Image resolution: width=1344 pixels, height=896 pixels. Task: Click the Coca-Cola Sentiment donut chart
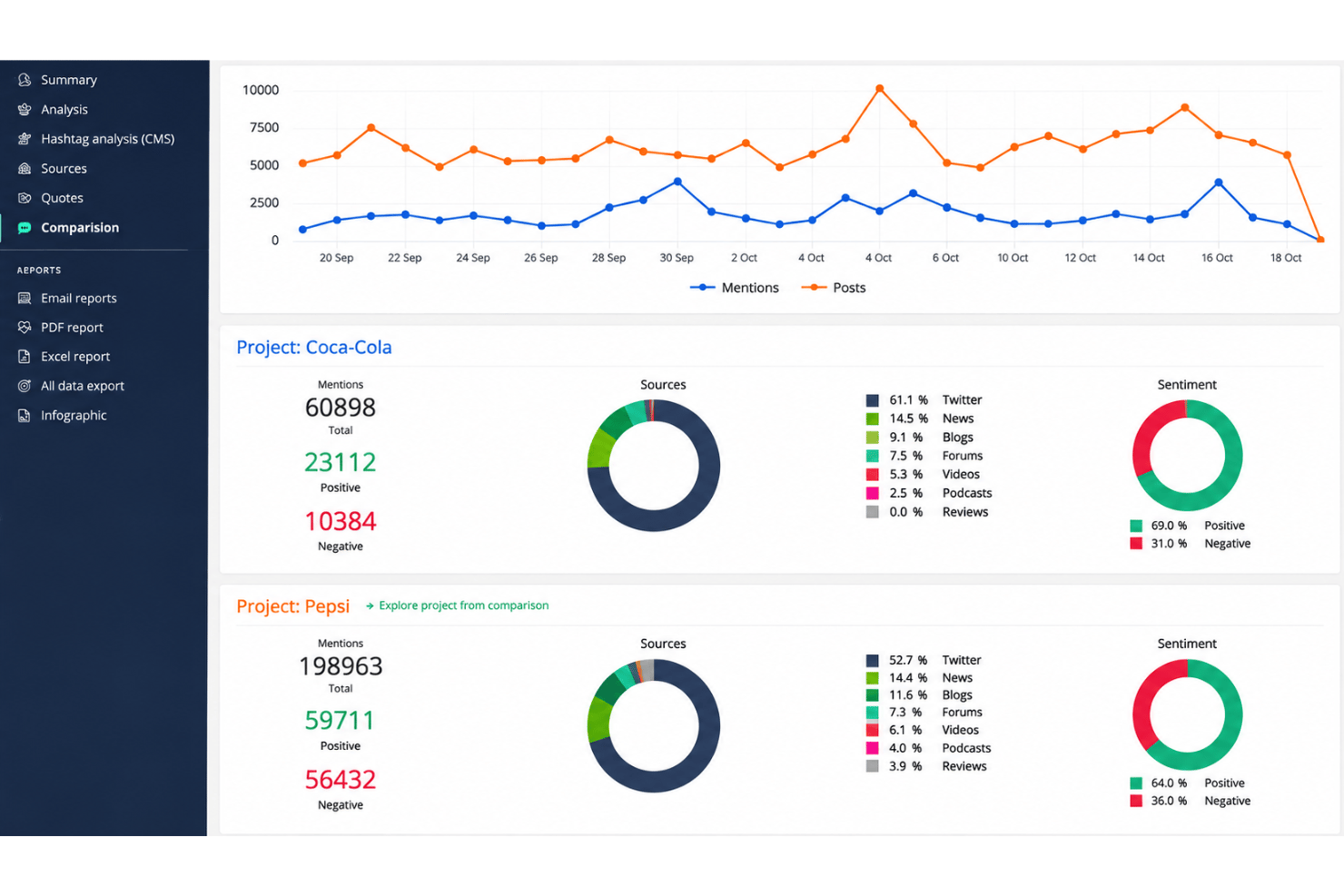(x=1187, y=456)
